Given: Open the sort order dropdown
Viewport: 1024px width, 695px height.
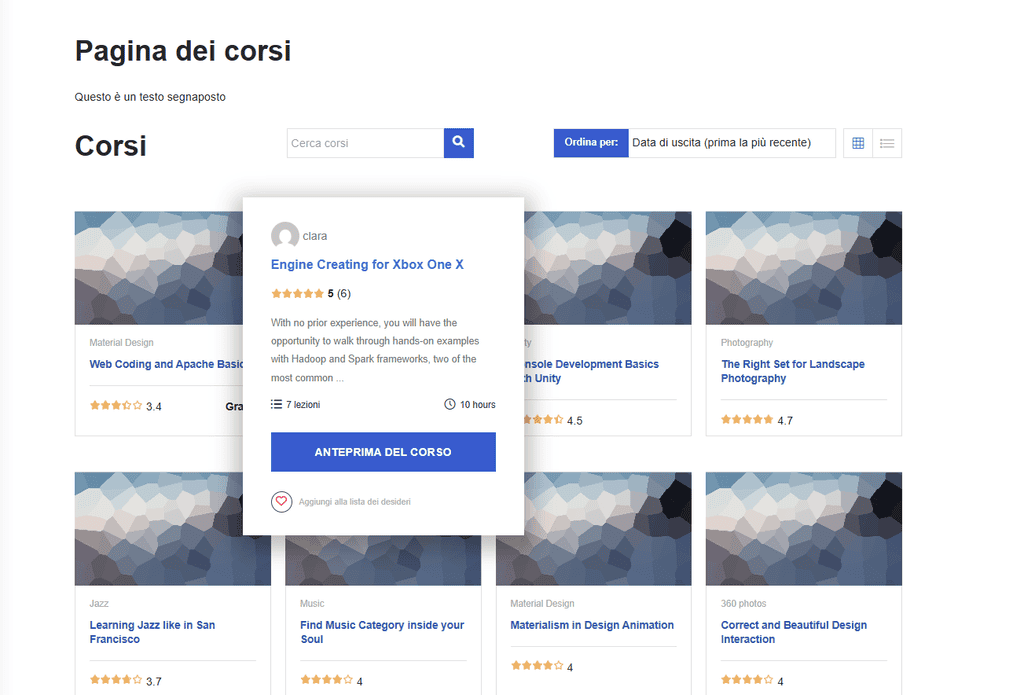Looking at the screenshot, I should click(731, 143).
